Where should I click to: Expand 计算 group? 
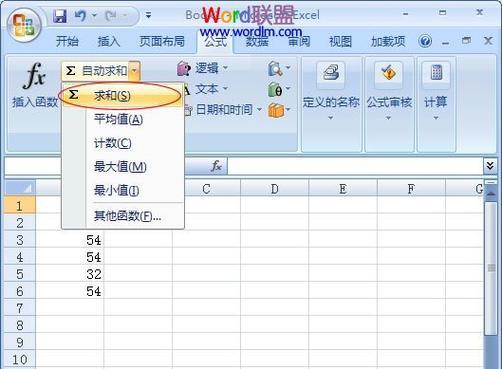coord(436,104)
